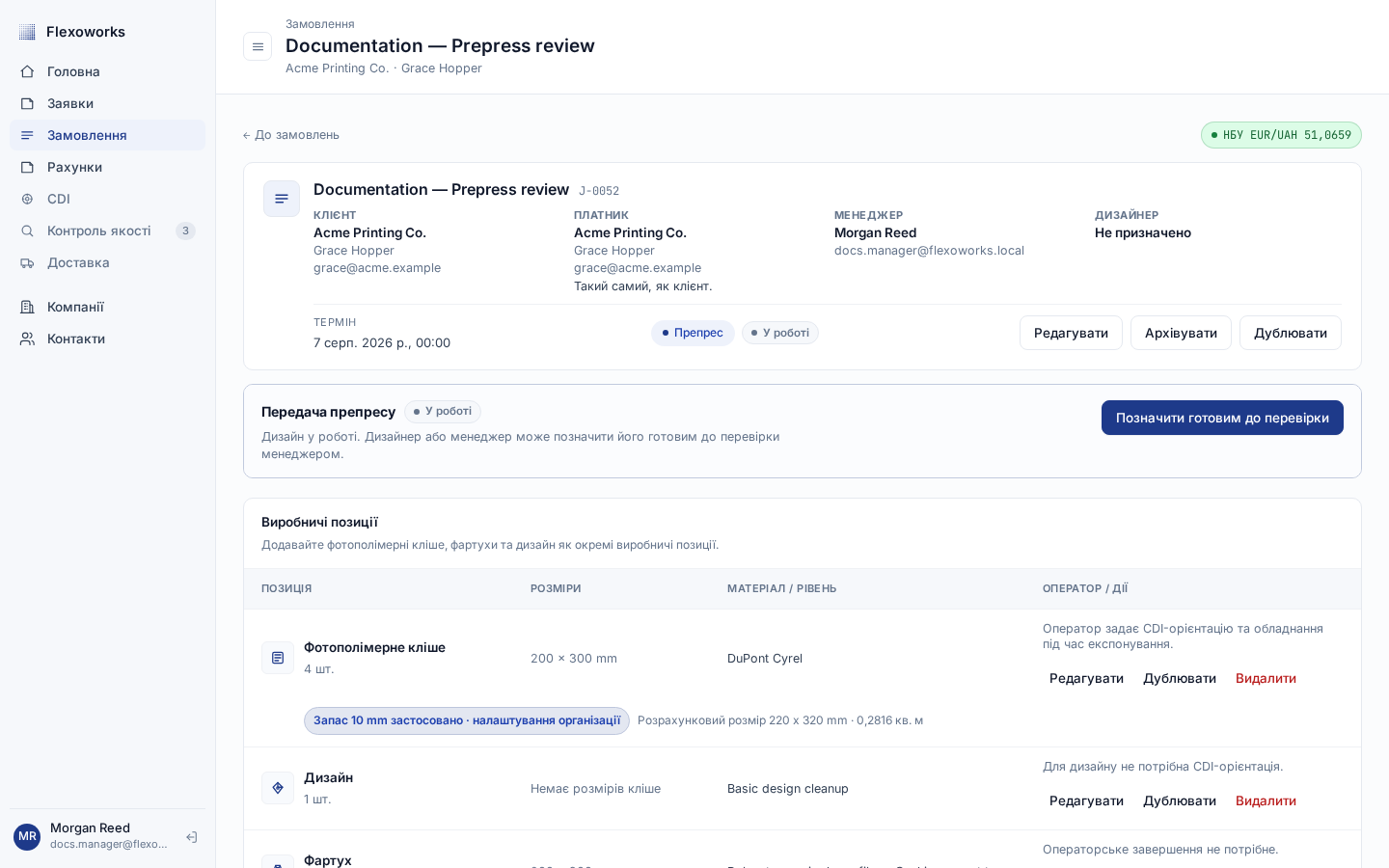Click the Дизайн row icon
This screenshot has height=868, width=1389.
pos(278,788)
